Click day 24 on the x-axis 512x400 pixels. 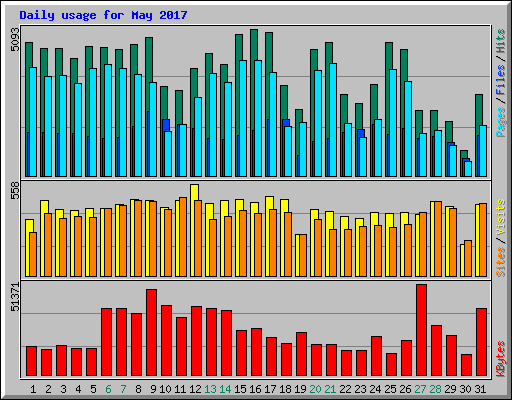tap(375, 389)
